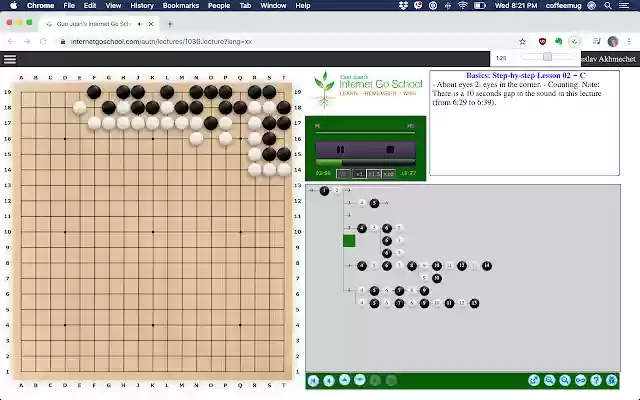Zoom out the move tree

coord(565,380)
